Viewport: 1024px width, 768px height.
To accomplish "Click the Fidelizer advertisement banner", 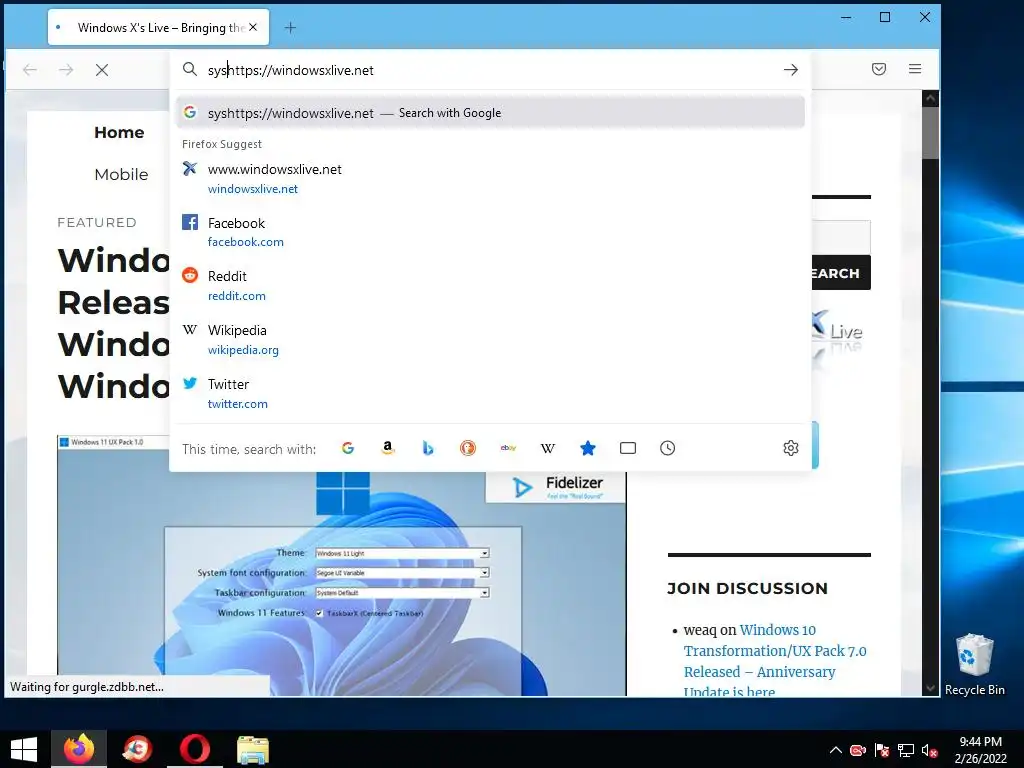I will pos(556,487).
